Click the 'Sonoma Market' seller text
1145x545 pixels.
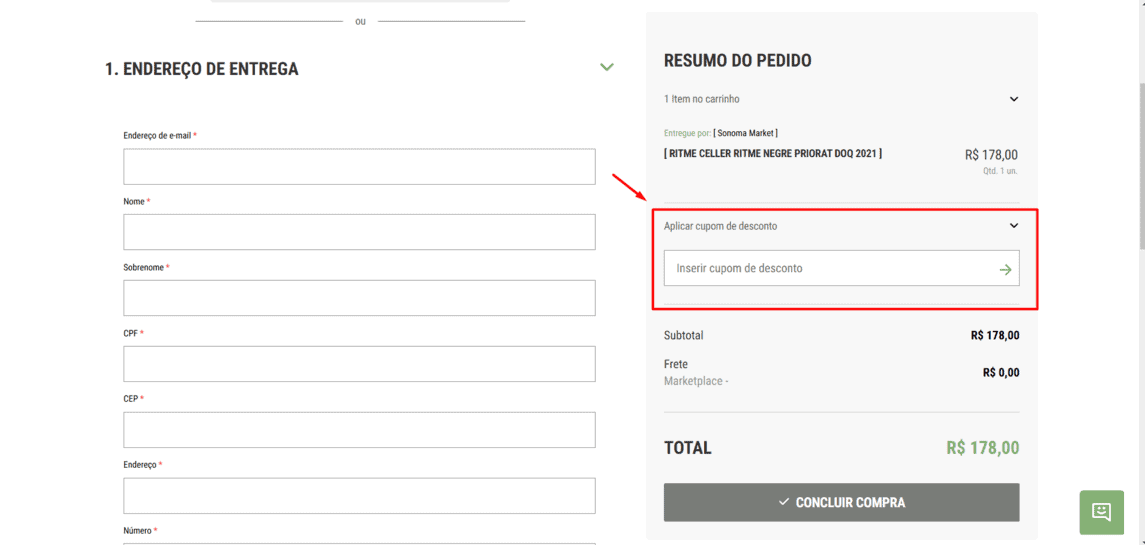coord(746,133)
